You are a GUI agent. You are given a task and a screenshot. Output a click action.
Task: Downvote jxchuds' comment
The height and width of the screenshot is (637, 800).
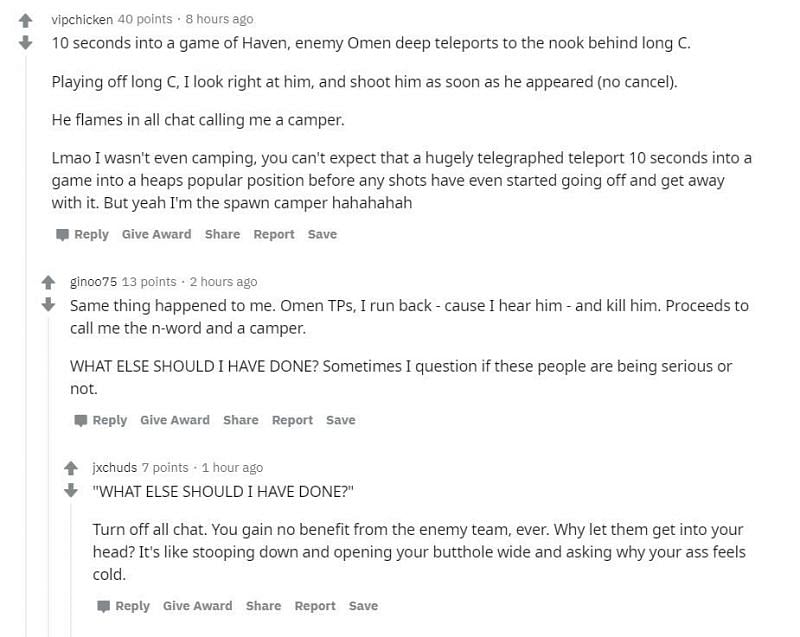pos(71,490)
